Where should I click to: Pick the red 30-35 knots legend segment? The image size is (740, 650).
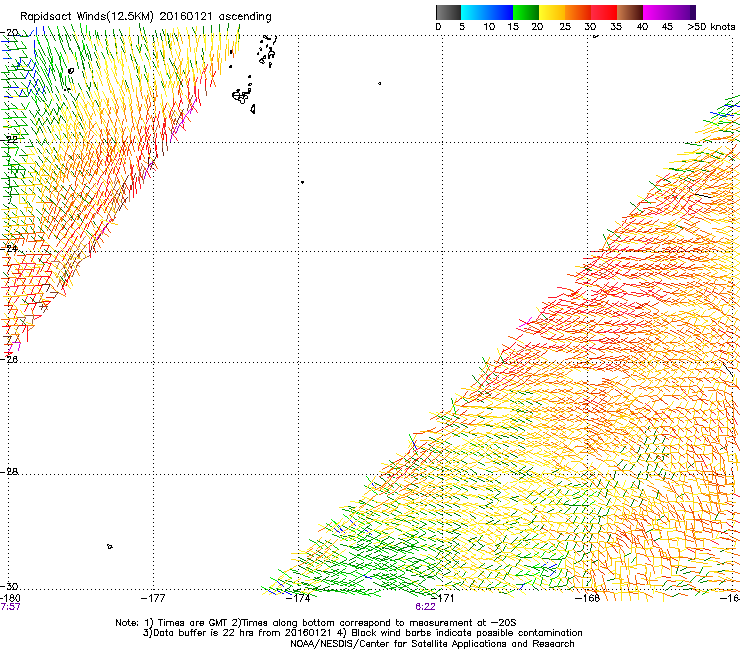pos(604,12)
